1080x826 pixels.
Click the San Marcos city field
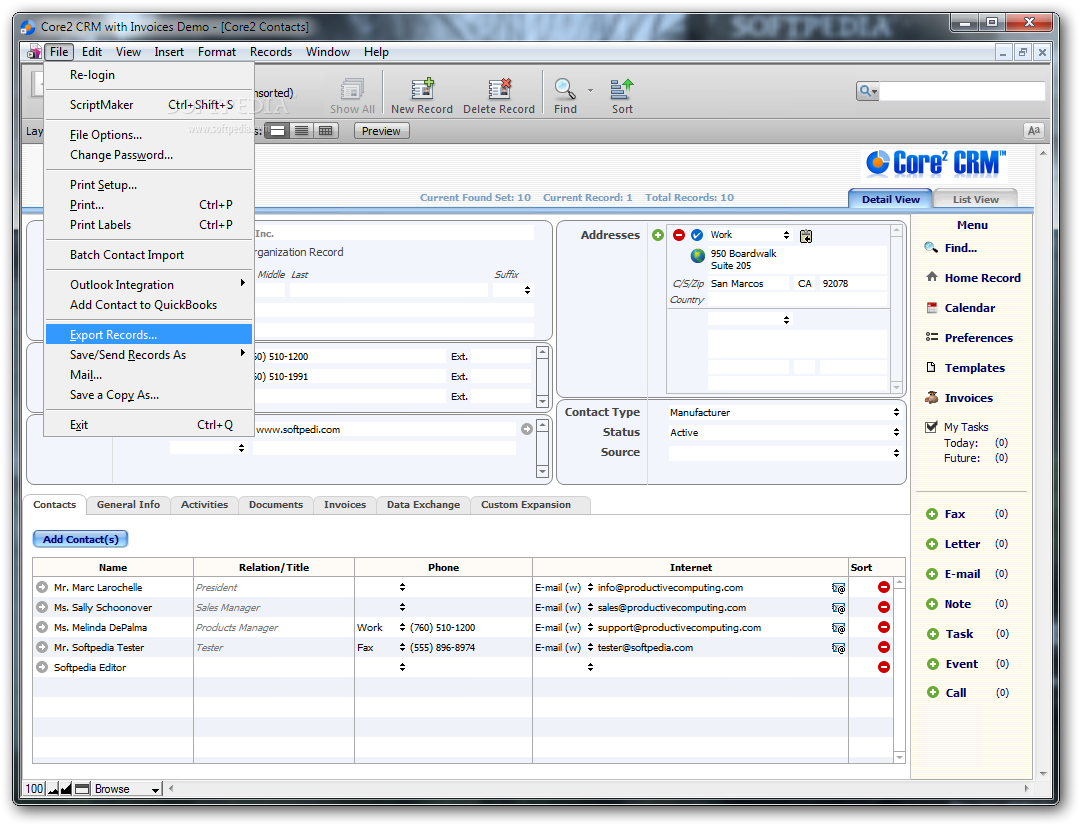749,284
